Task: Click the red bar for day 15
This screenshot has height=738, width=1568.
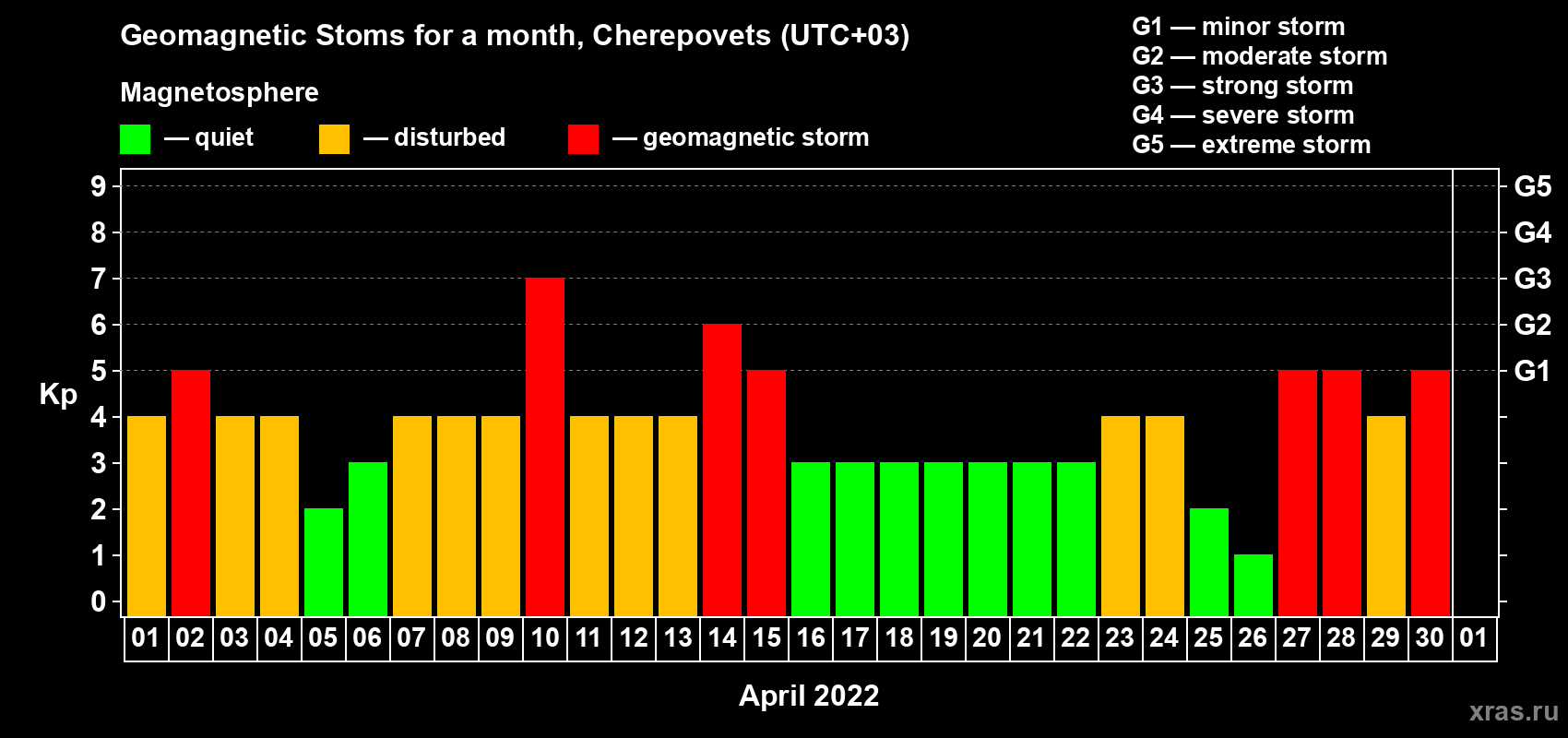Action: click(x=766, y=493)
